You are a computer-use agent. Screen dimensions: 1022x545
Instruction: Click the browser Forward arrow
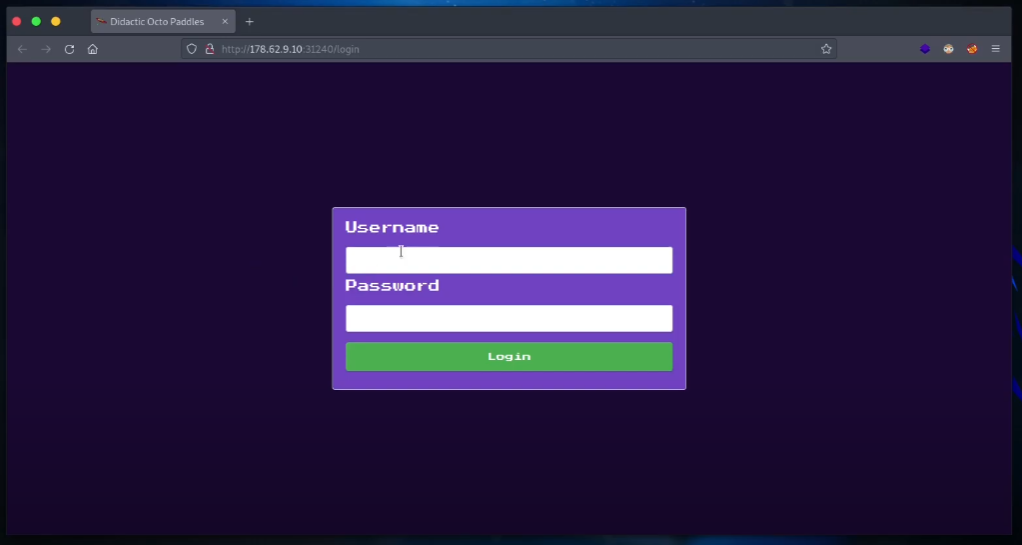pos(46,49)
